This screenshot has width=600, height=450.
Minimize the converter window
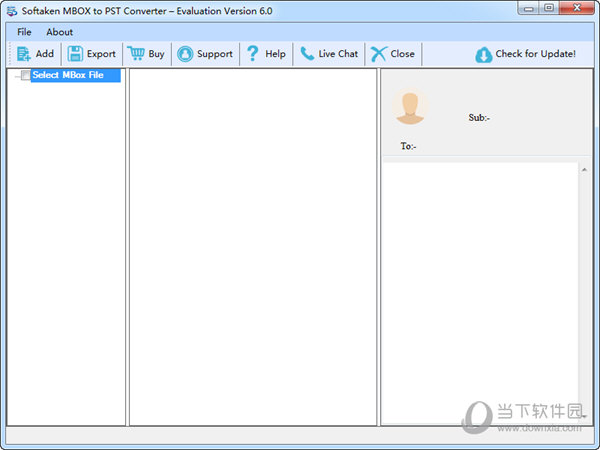tap(529, 8)
